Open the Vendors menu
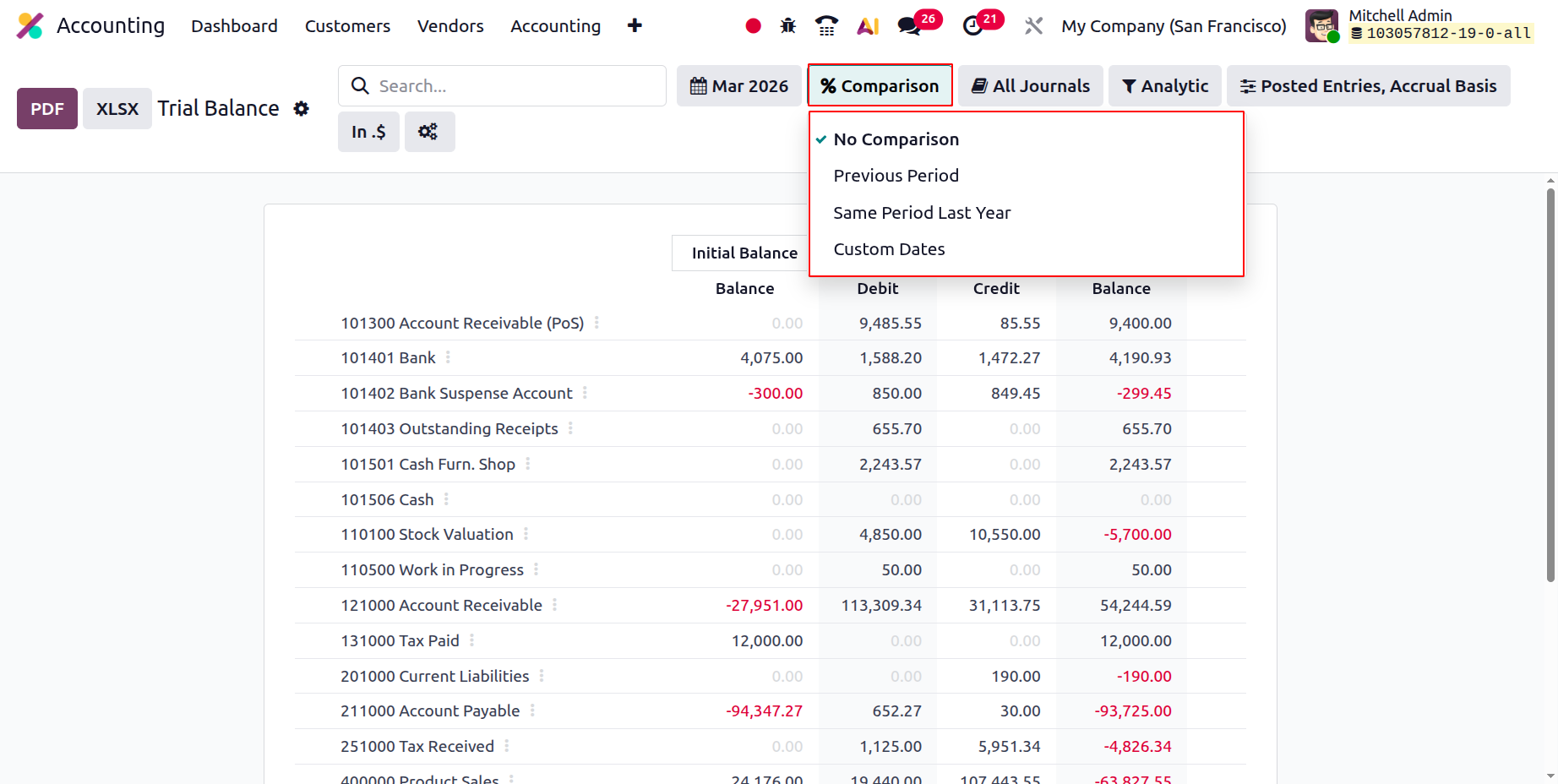This screenshot has width=1558, height=784. coord(450,26)
